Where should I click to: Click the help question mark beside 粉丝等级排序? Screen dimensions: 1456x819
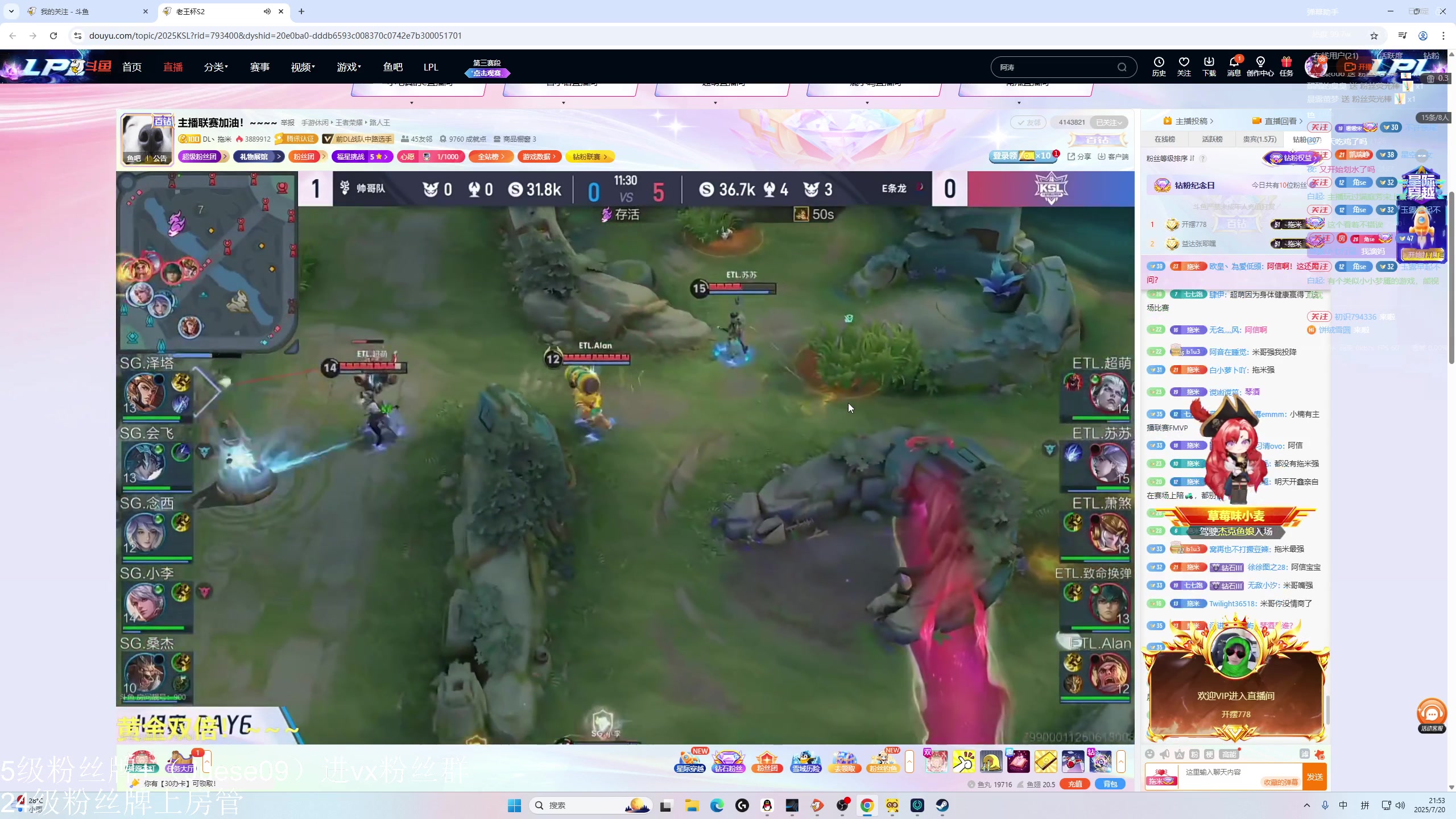[x=1203, y=159]
